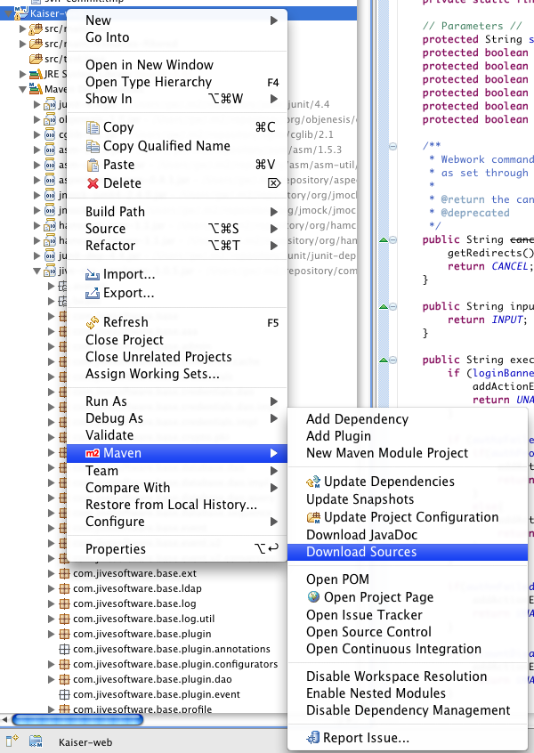Click the Copy Qualified Name icon

92,146
